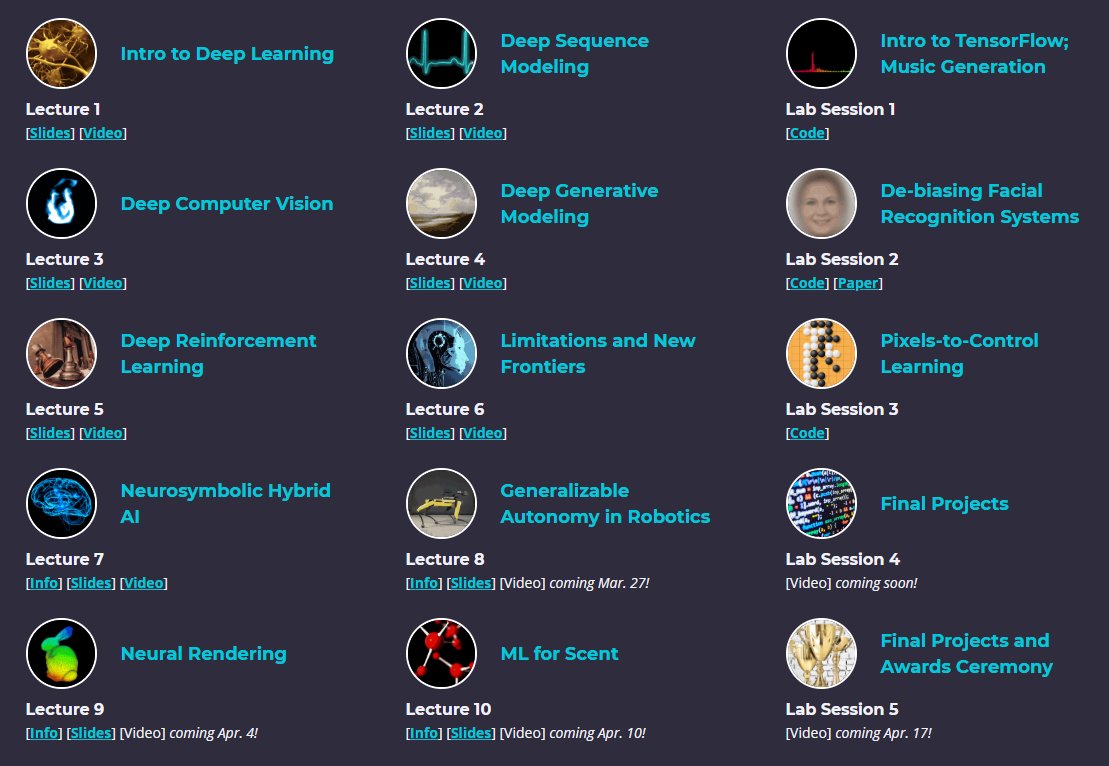Open Slides link for Lecture 7
This screenshot has height=766, width=1109.
point(91,583)
